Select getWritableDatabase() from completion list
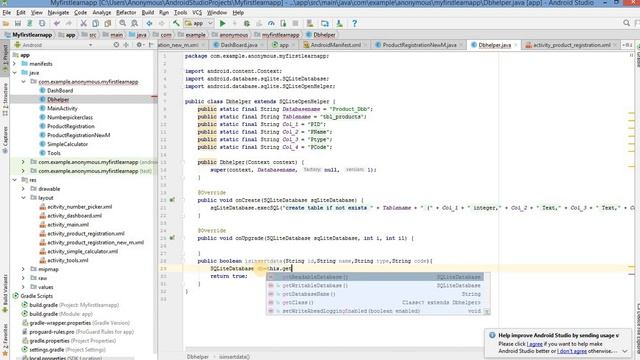 tap(375, 286)
